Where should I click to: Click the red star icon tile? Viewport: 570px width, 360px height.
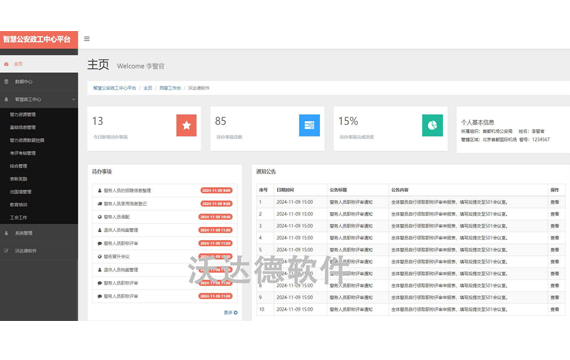186,125
